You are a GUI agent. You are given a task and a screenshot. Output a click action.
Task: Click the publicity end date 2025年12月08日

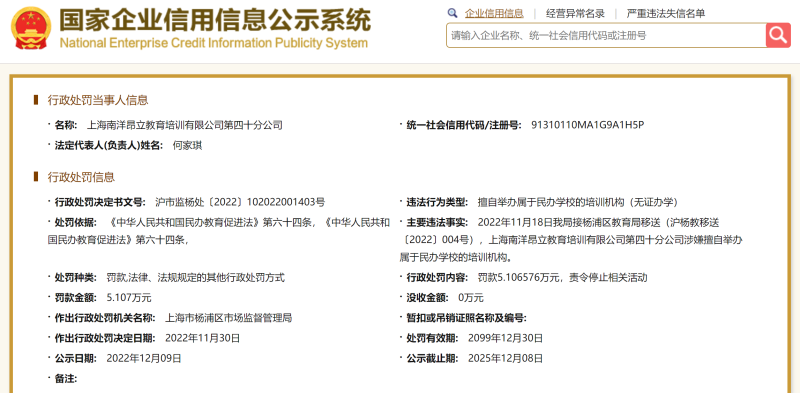tap(506, 358)
